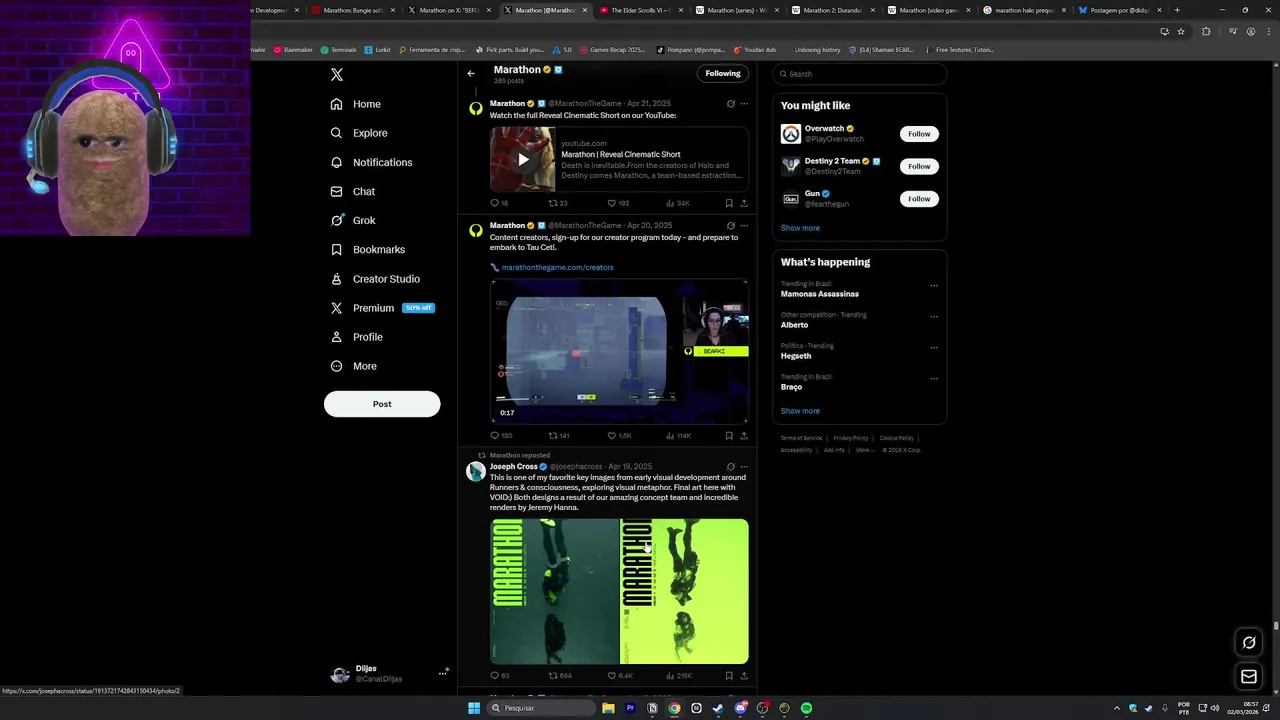Click Grok icon on the Apr 21 post
The height and width of the screenshot is (720, 1280).
tap(730, 104)
